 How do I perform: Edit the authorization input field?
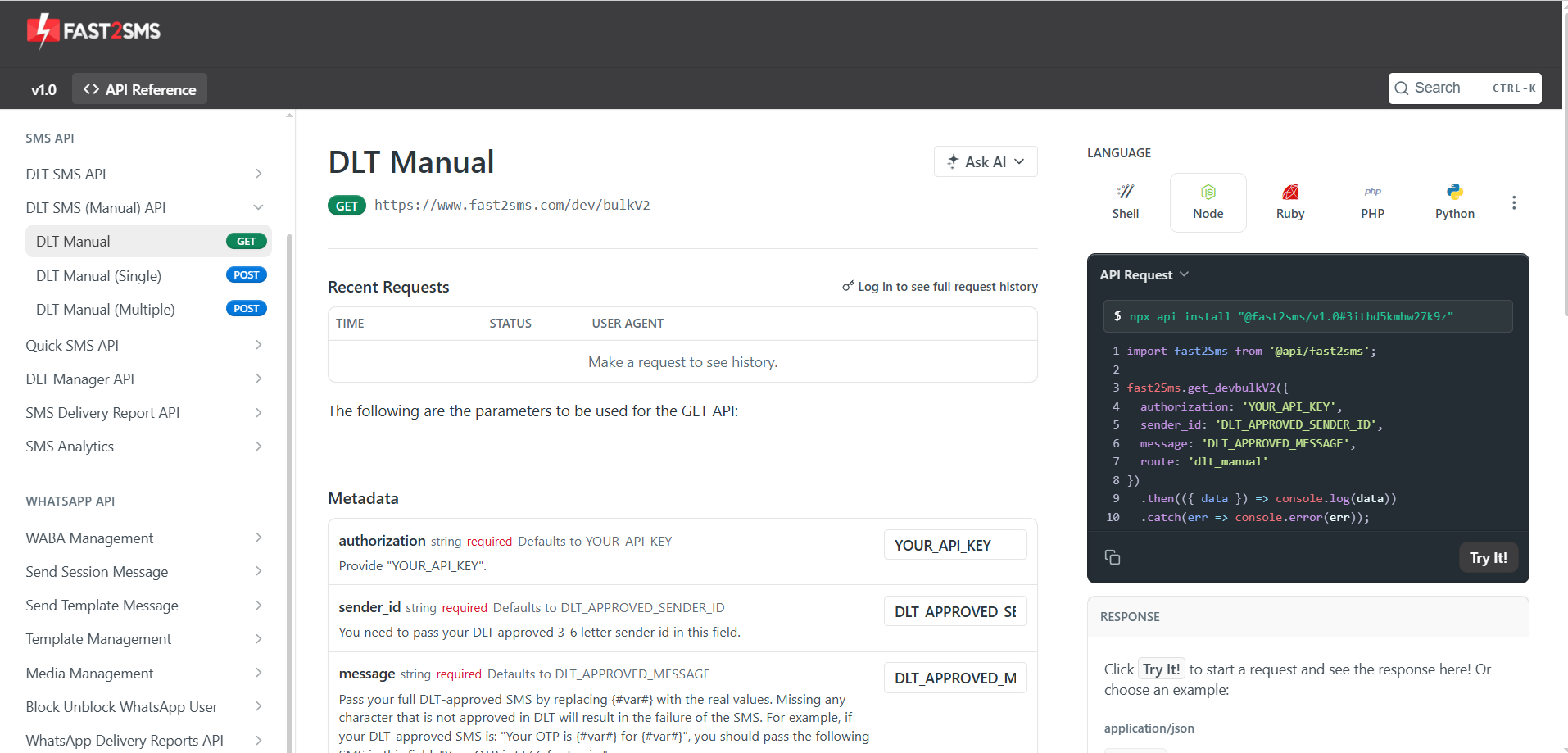pos(955,545)
